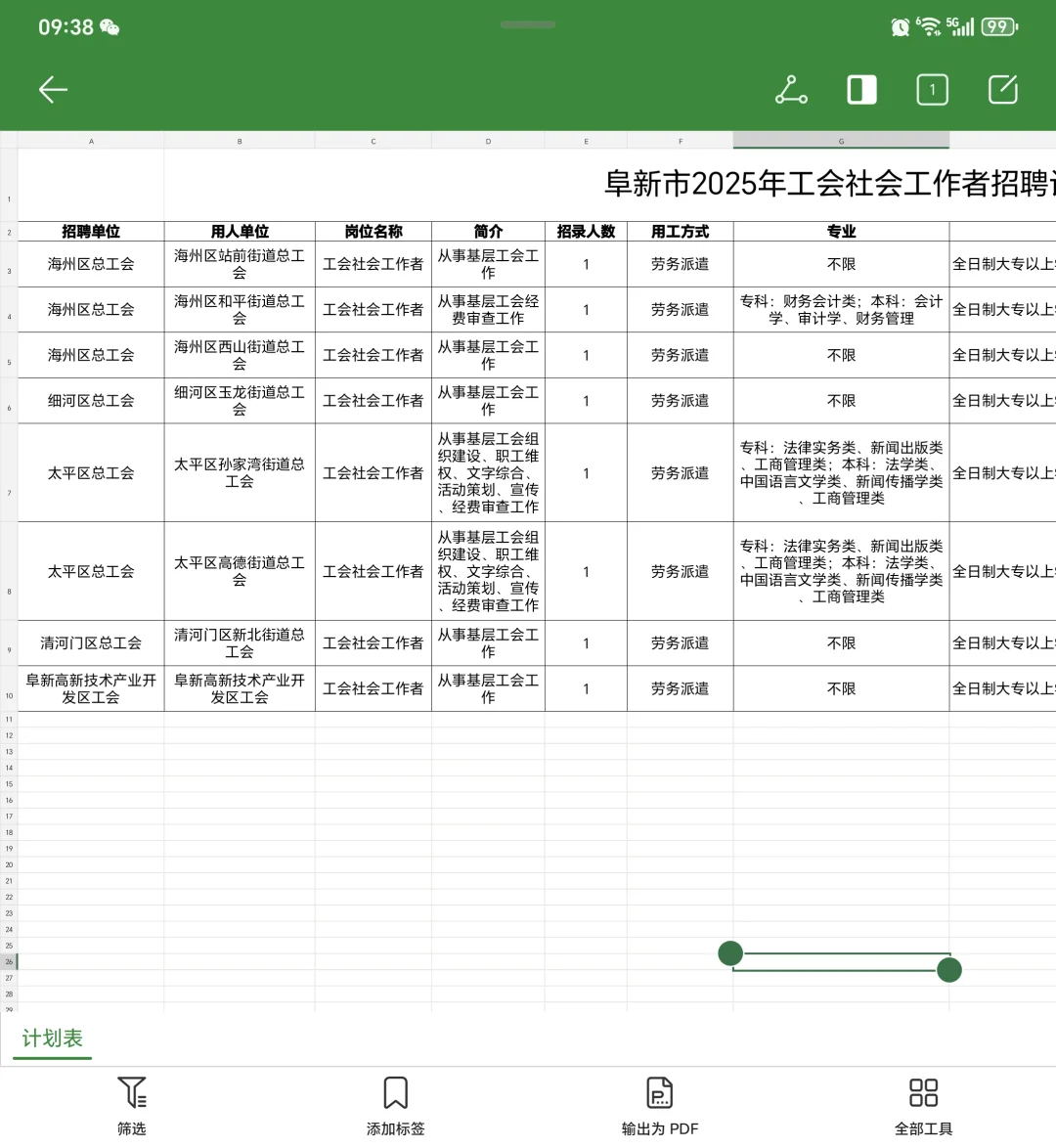Select row 3 header number
The image size is (1056, 1148).
(x=9, y=264)
